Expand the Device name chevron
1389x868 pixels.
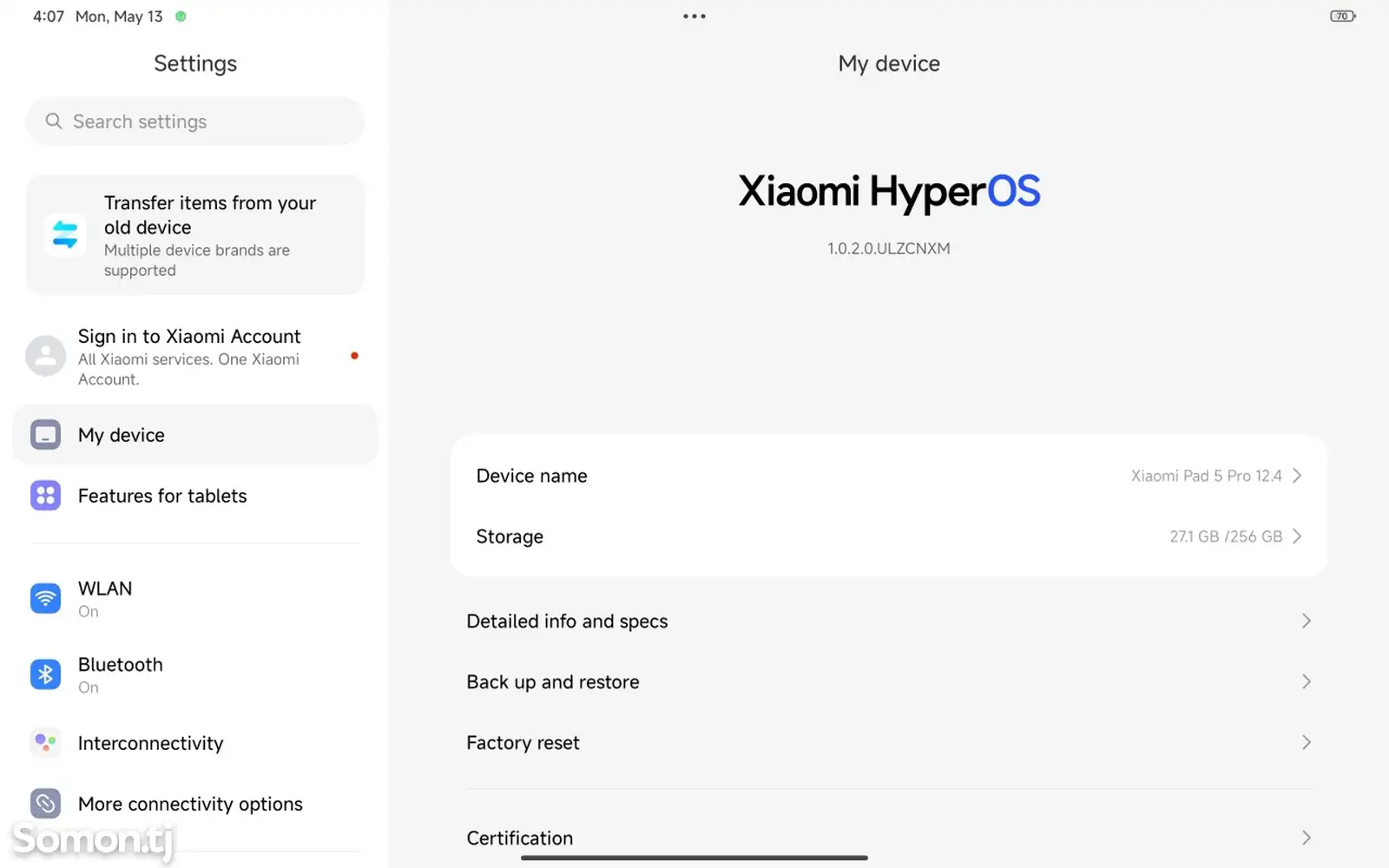[x=1297, y=476]
